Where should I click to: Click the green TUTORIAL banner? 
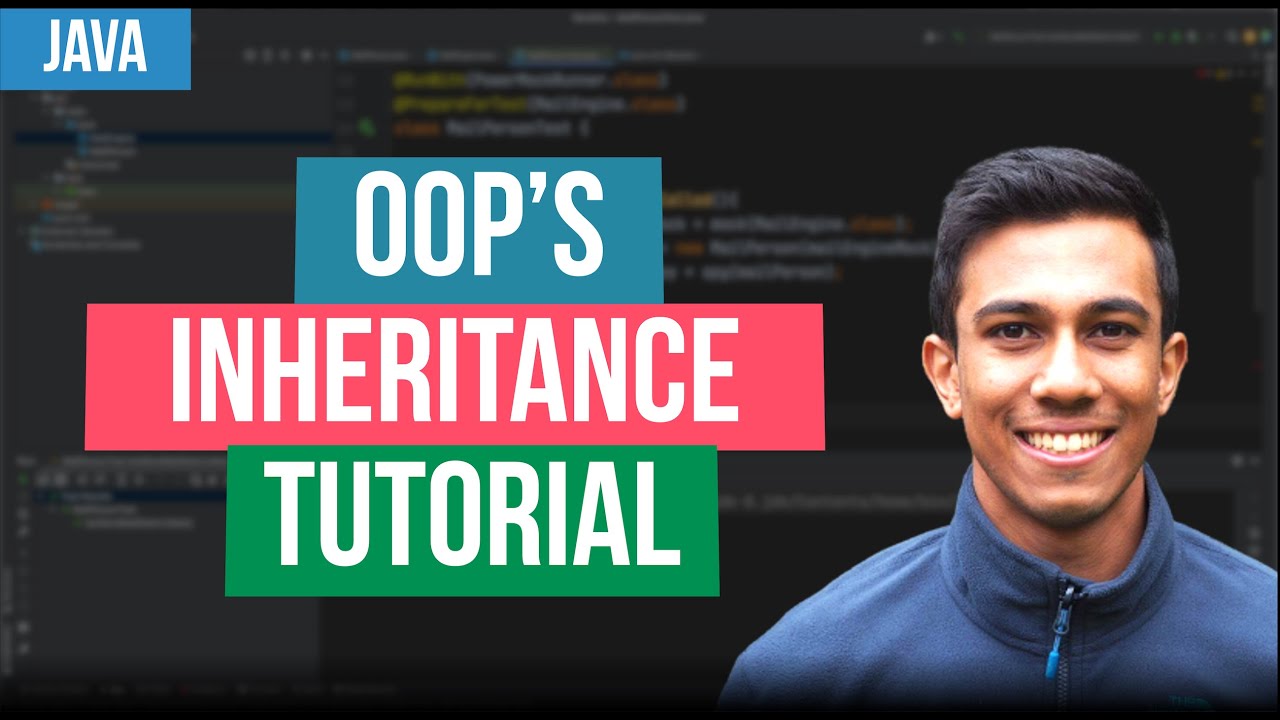tap(472, 520)
